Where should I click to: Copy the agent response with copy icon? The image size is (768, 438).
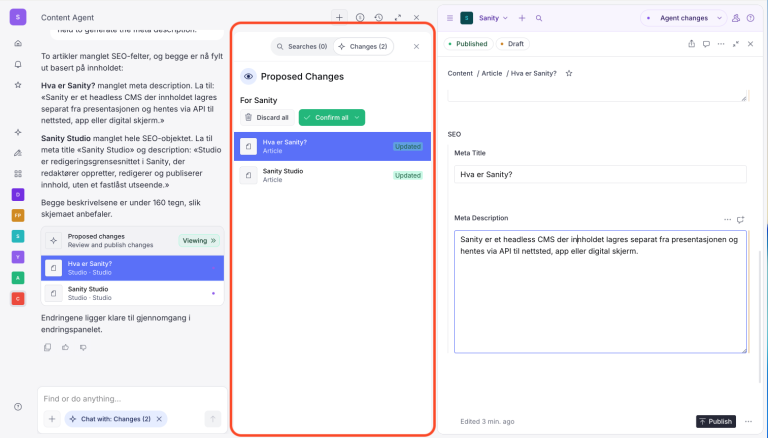tap(48, 347)
